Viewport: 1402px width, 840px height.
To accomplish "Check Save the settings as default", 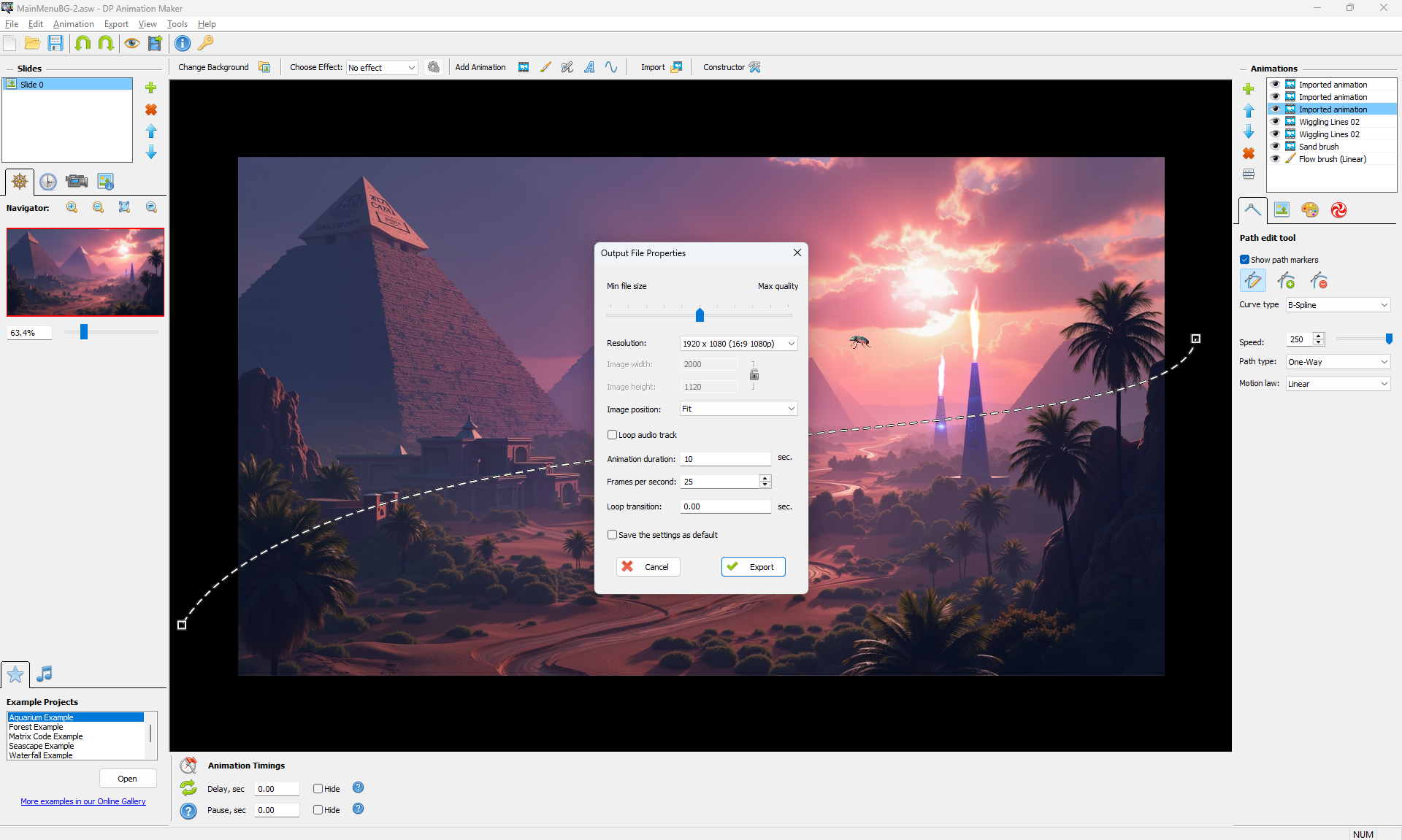I will pos(612,535).
